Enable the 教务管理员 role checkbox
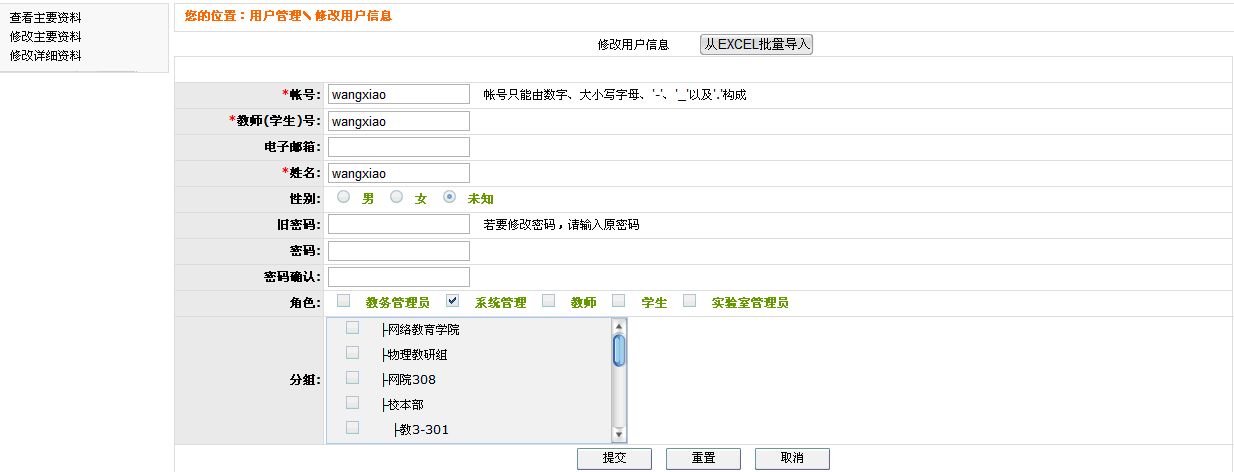The image size is (1234, 472). tap(344, 301)
